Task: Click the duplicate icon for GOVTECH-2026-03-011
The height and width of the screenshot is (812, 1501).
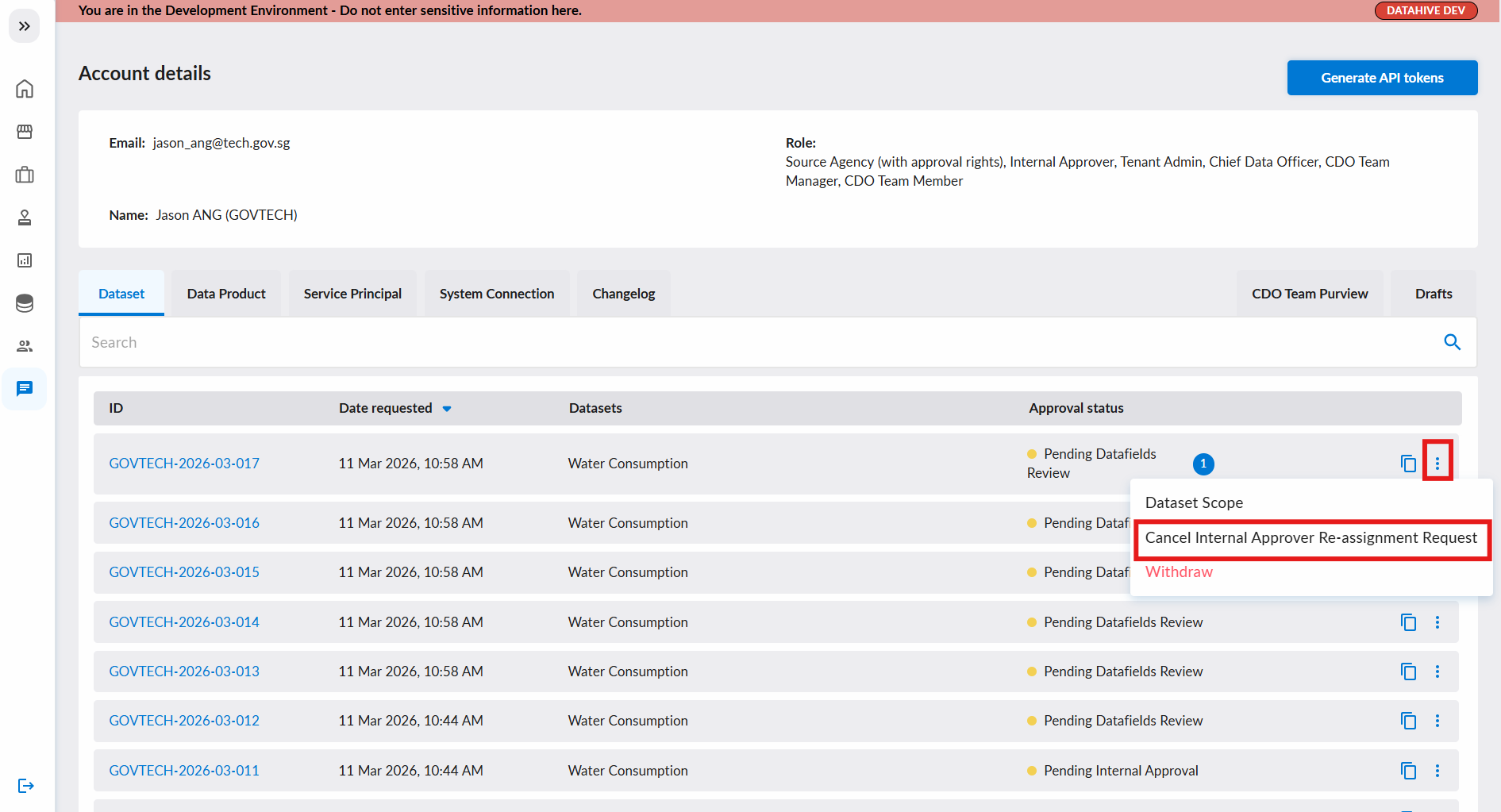Action: 1408,771
